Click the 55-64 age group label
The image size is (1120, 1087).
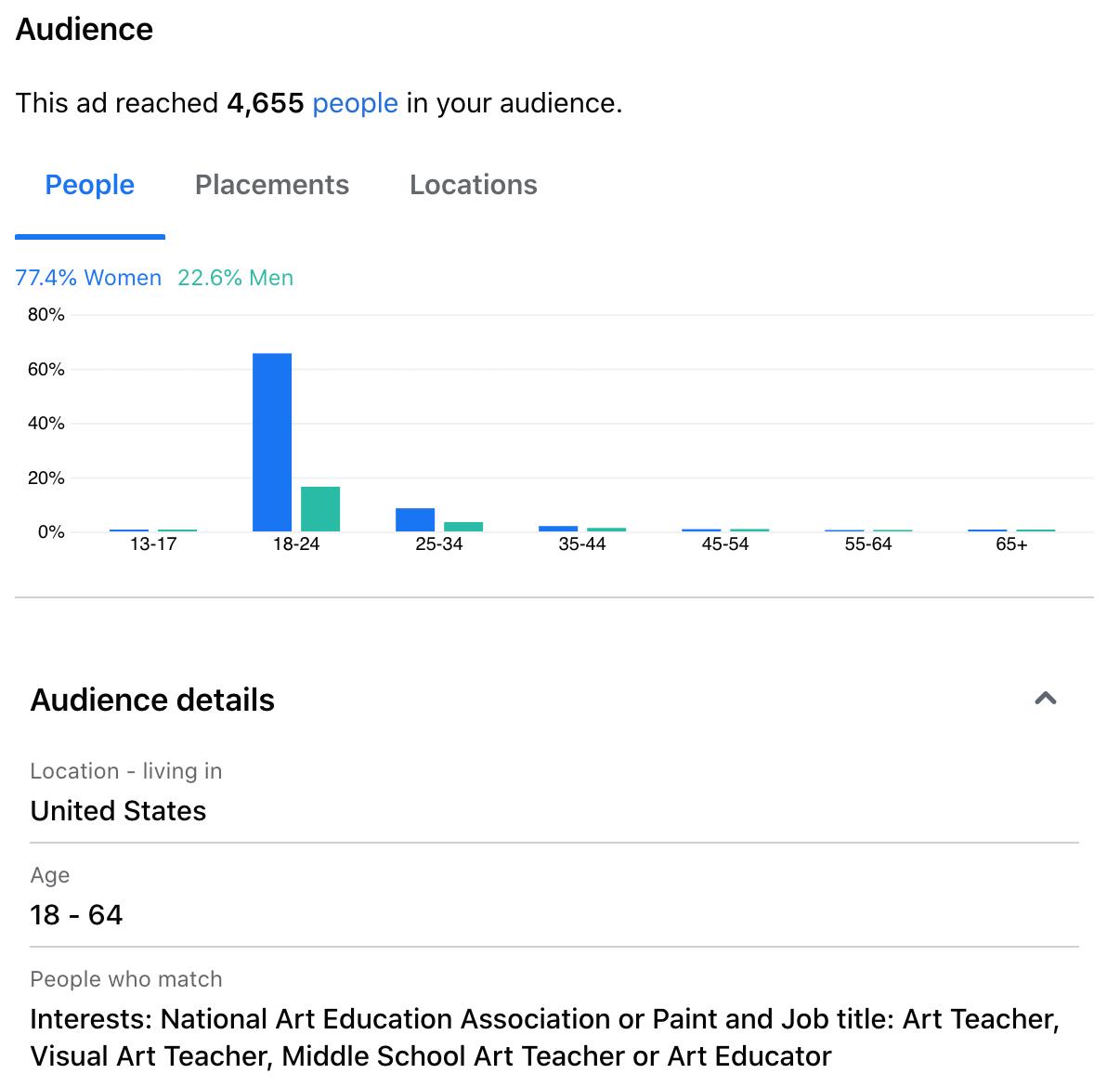pos(868,544)
